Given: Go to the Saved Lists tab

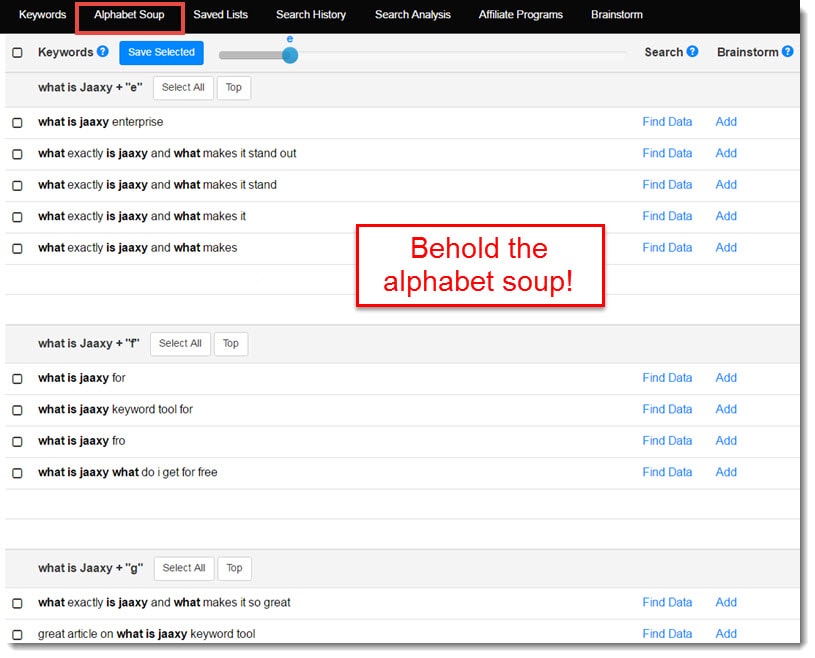Looking at the screenshot, I should (x=220, y=15).
